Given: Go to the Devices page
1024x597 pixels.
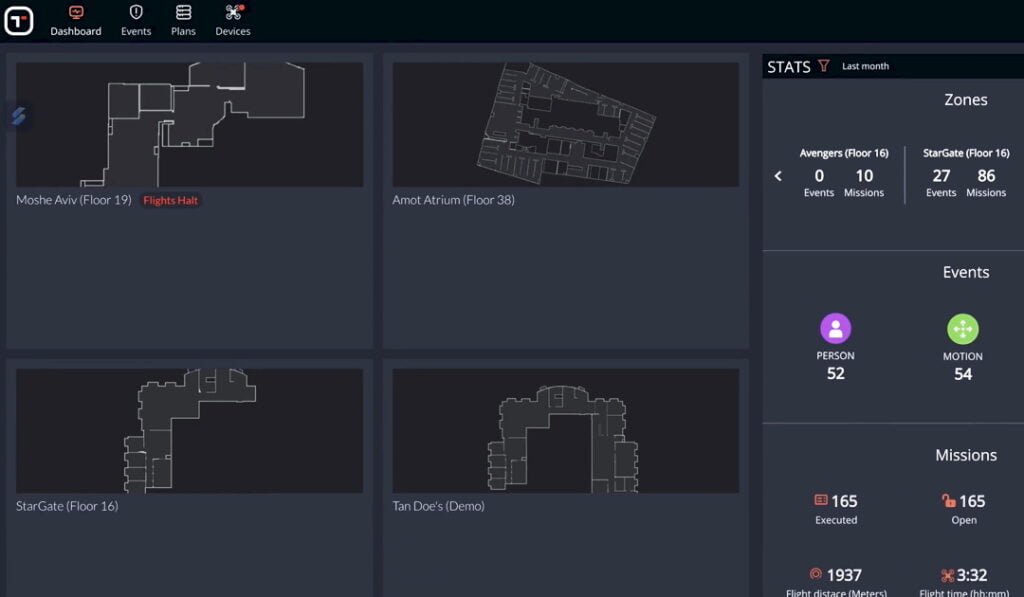Looking at the screenshot, I should (233, 20).
